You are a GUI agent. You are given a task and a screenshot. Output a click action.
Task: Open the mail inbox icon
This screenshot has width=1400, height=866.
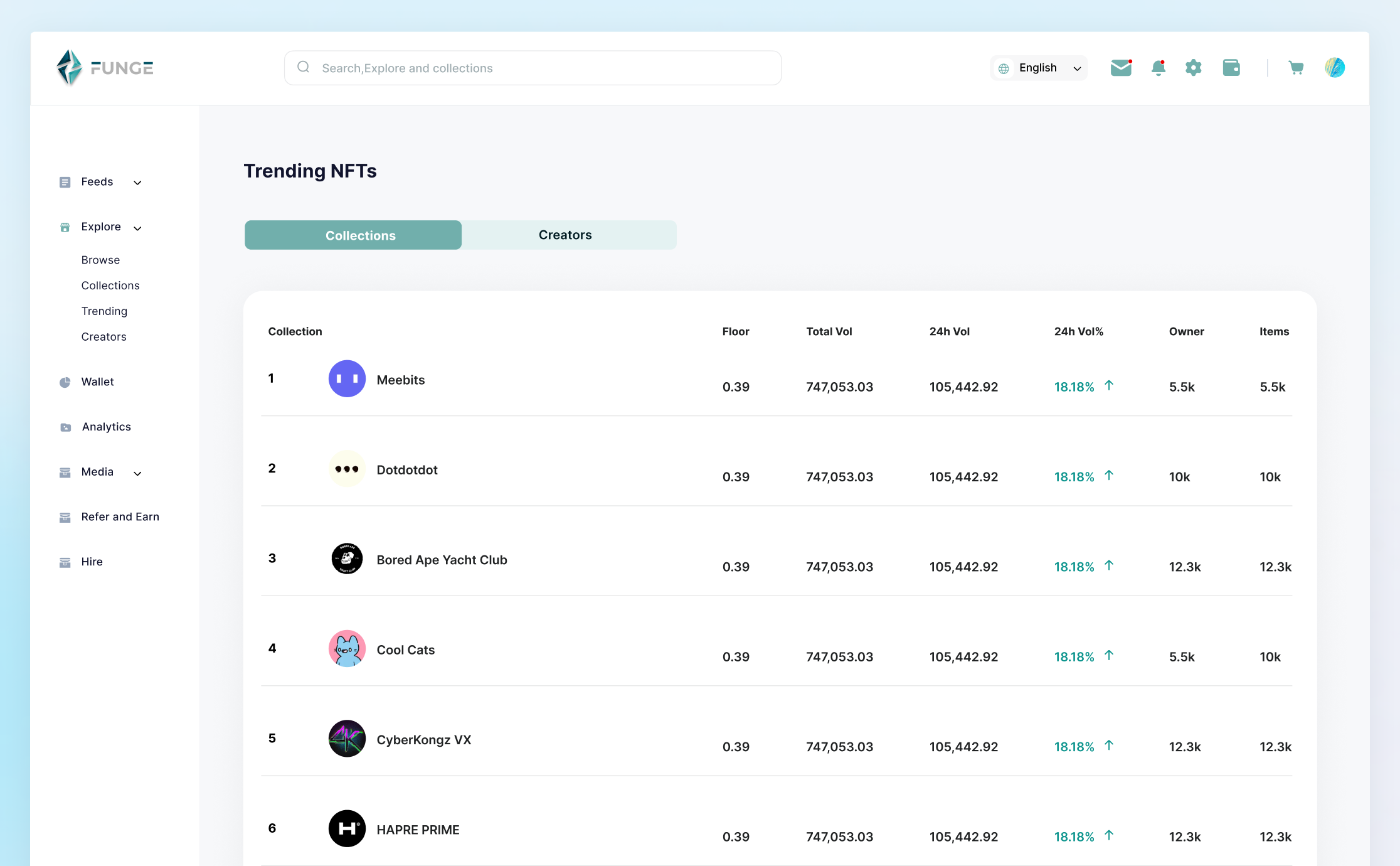pyautogui.click(x=1121, y=68)
